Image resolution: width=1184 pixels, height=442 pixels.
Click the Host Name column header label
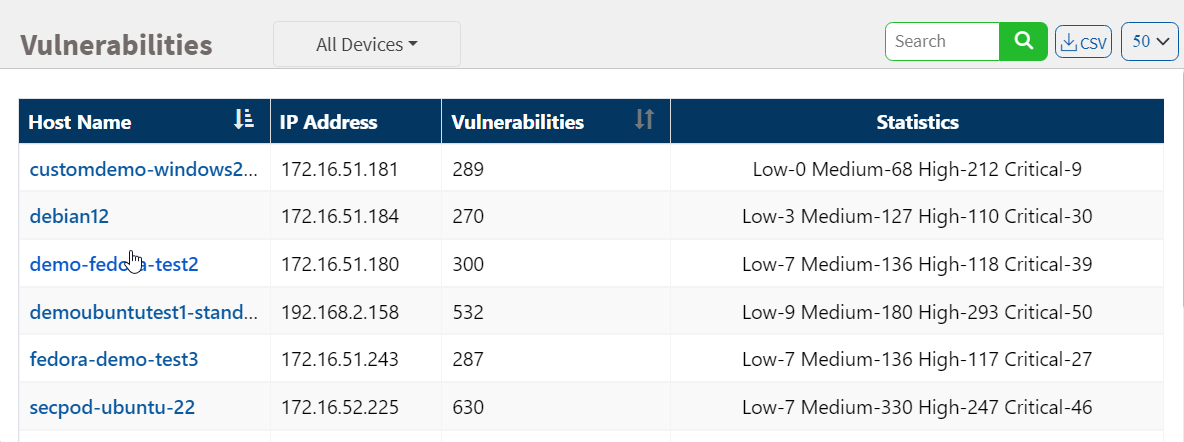coord(80,122)
